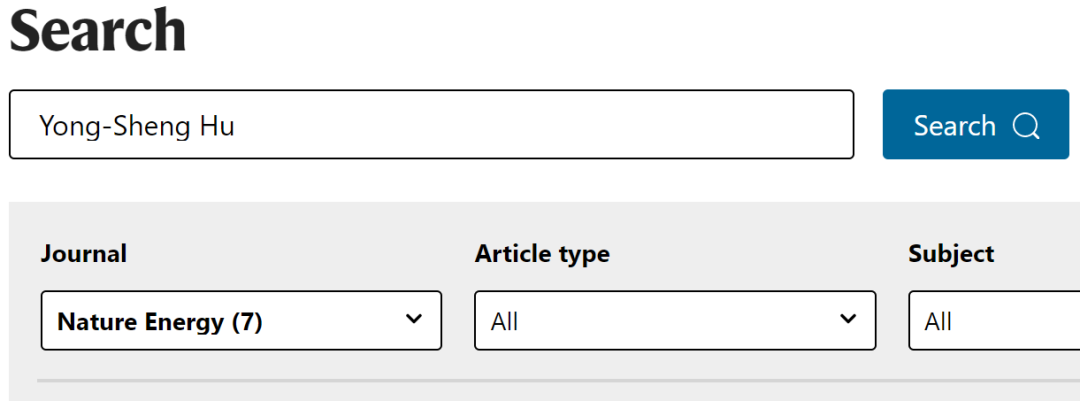Click the All text in Article type box
1080x401 pixels.
point(504,322)
